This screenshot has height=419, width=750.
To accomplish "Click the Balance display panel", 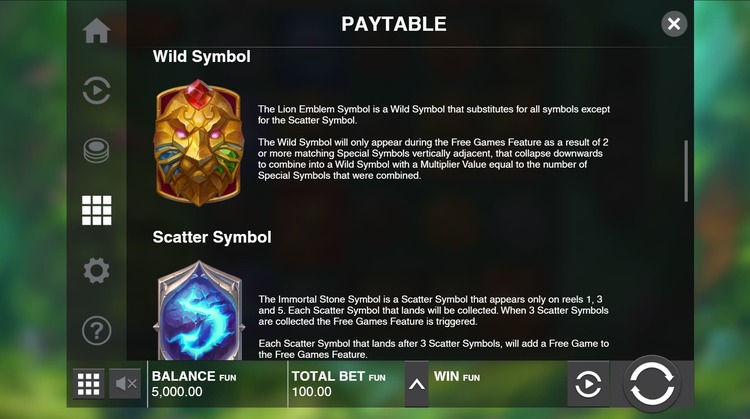I will pyautogui.click(x=218, y=384).
